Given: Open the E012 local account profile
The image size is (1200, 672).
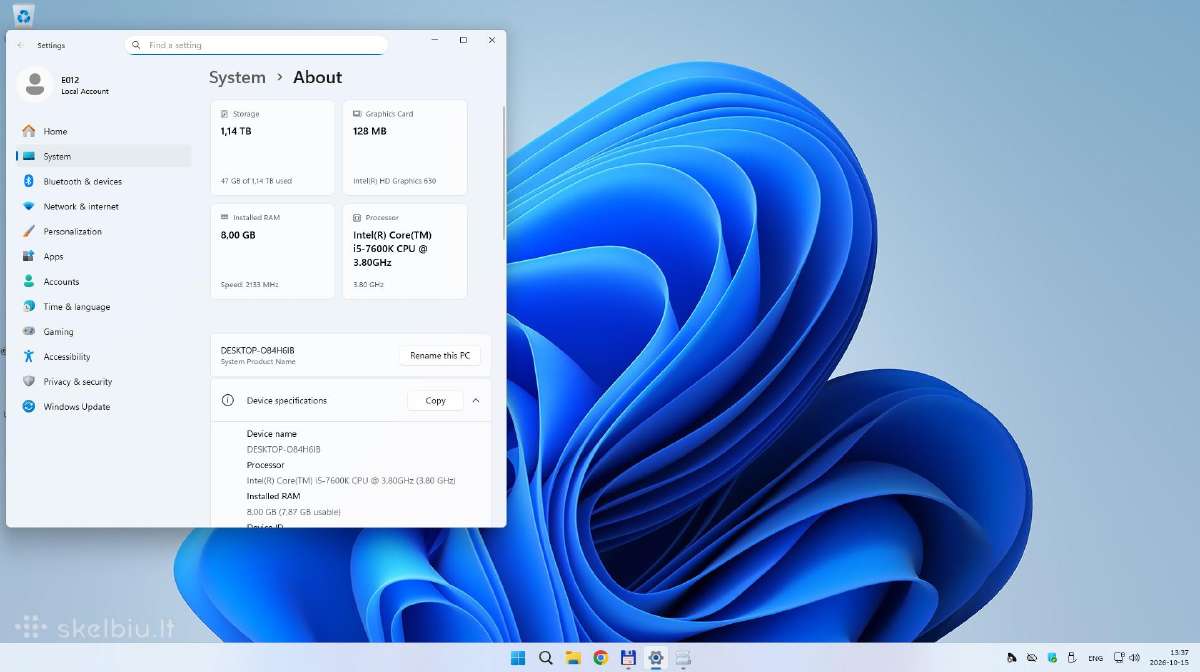Looking at the screenshot, I should (x=64, y=85).
